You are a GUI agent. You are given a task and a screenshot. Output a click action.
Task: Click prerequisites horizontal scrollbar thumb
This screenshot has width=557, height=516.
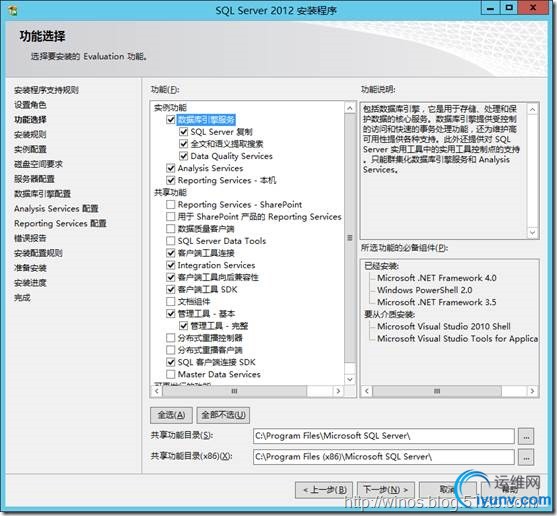(437, 391)
